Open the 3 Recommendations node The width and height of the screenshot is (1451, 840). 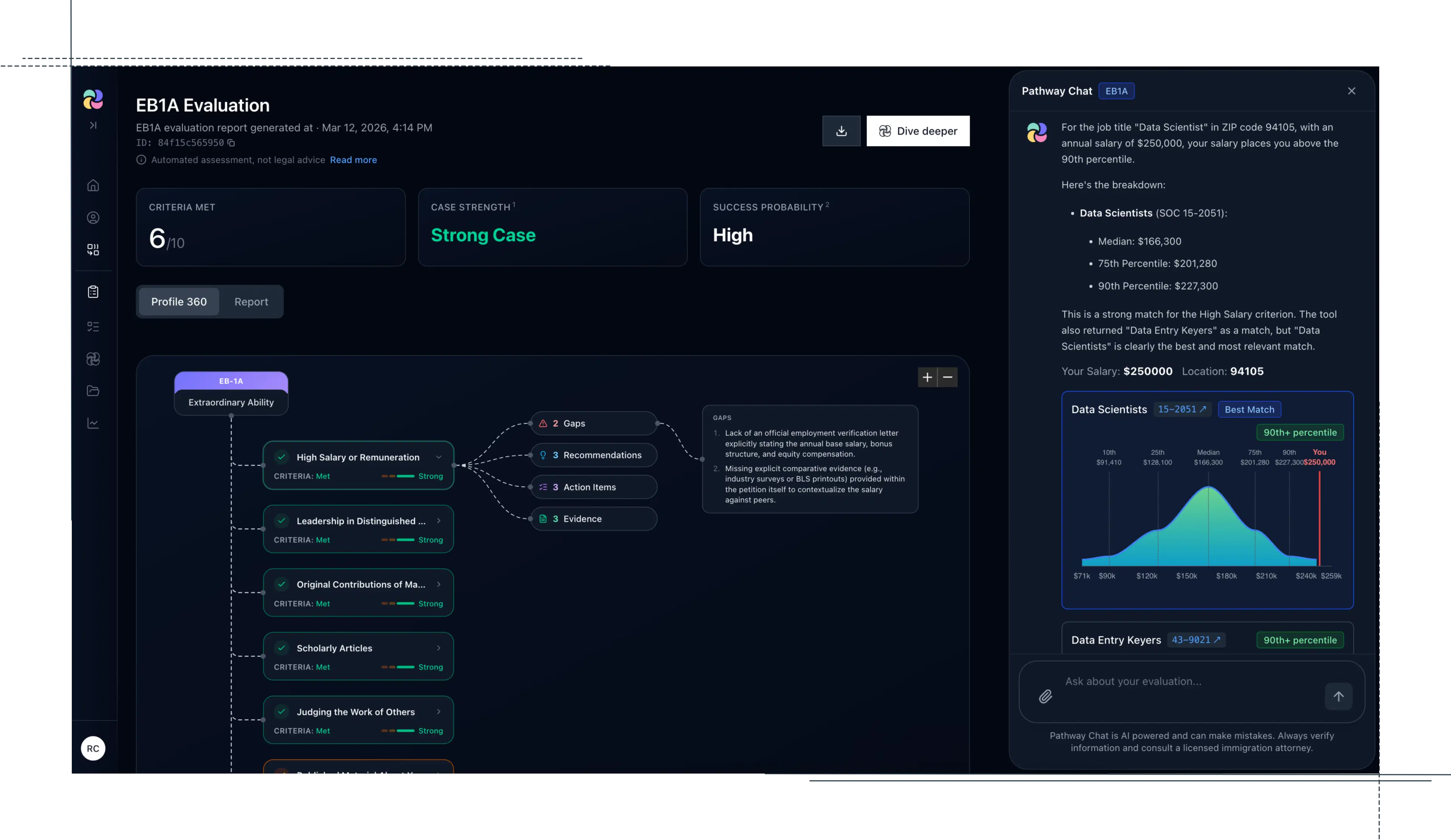tap(594, 455)
